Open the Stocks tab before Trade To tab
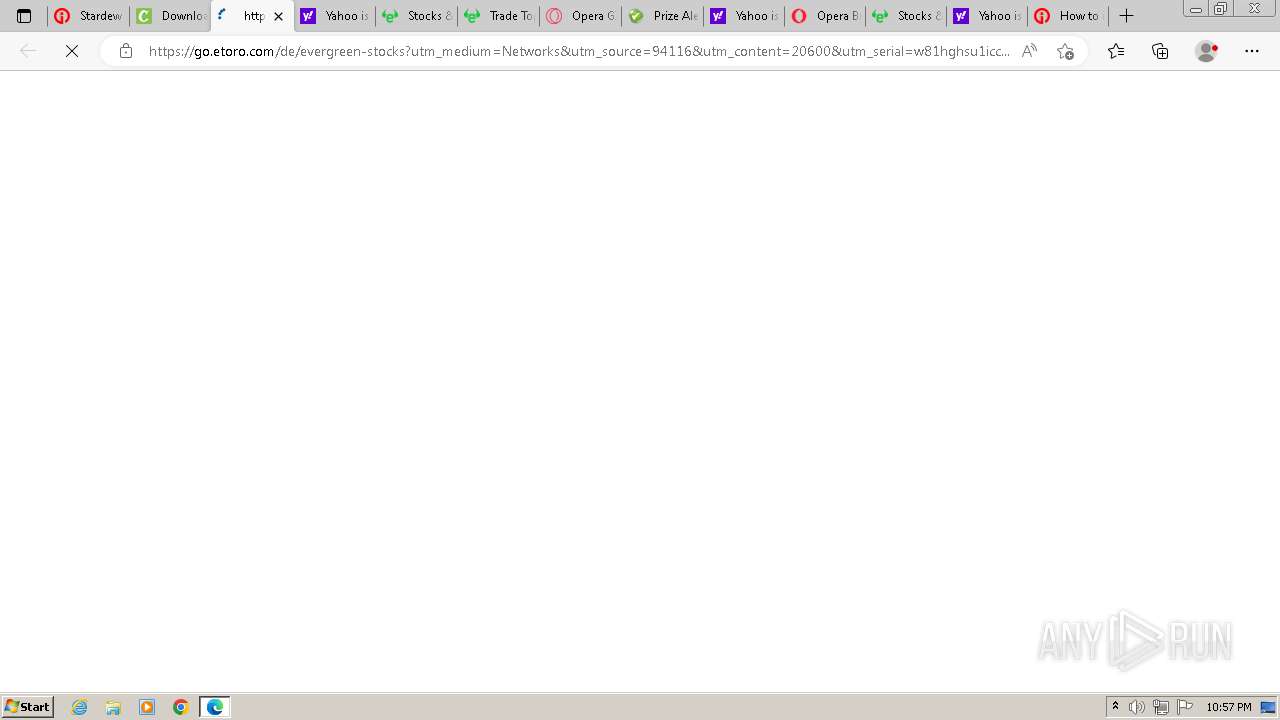 417,16
